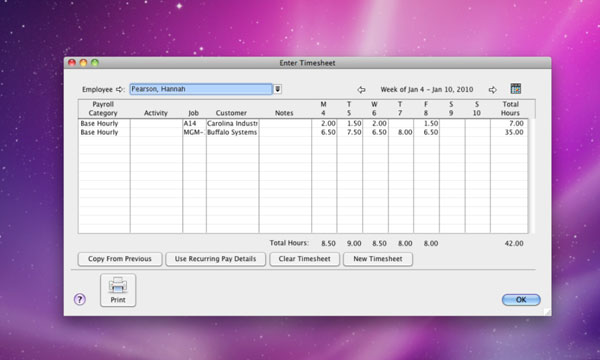Advance to the next week arrow
Viewport: 600px width, 360px height.
pyautogui.click(x=492, y=90)
